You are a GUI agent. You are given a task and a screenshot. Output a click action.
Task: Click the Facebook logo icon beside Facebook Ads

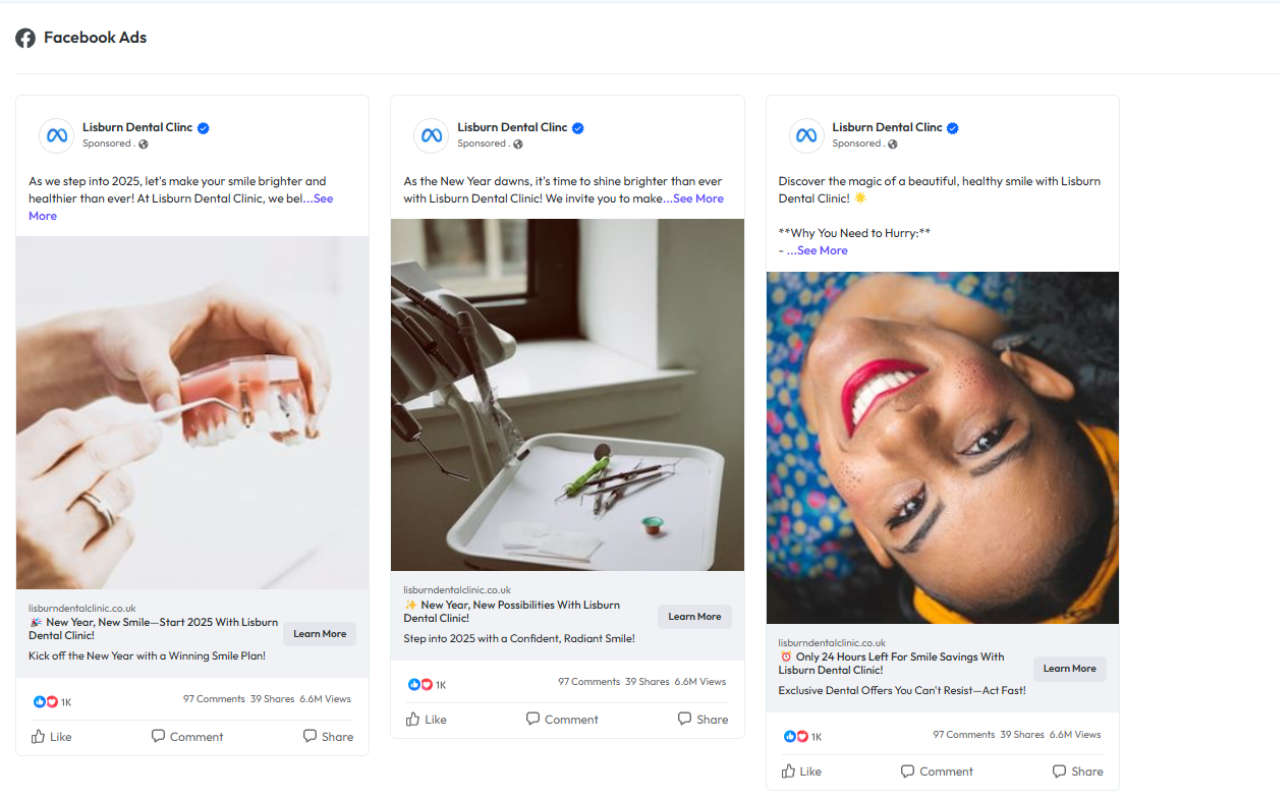click(25, 38)
